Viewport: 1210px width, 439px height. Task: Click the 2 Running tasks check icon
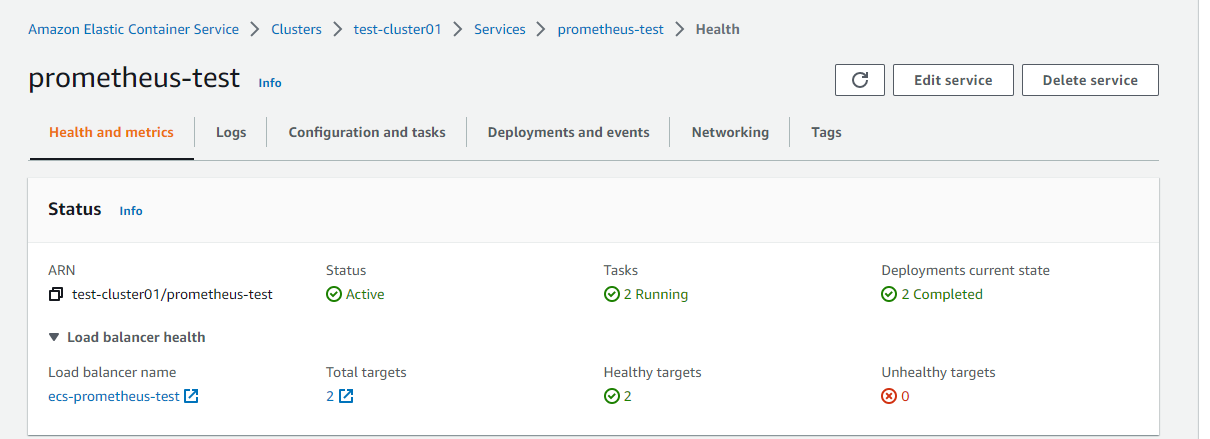pyautogui.click(x=612, y=295)
